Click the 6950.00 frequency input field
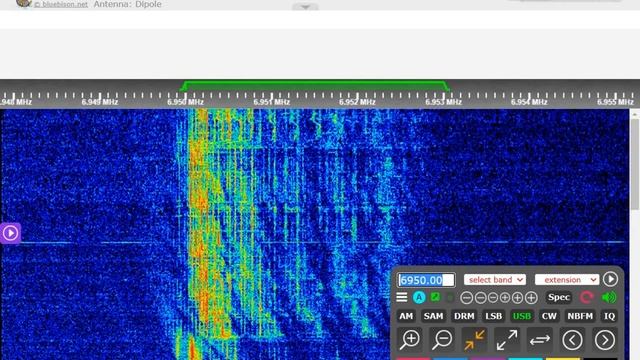640x360 pixels. (426, 280)
